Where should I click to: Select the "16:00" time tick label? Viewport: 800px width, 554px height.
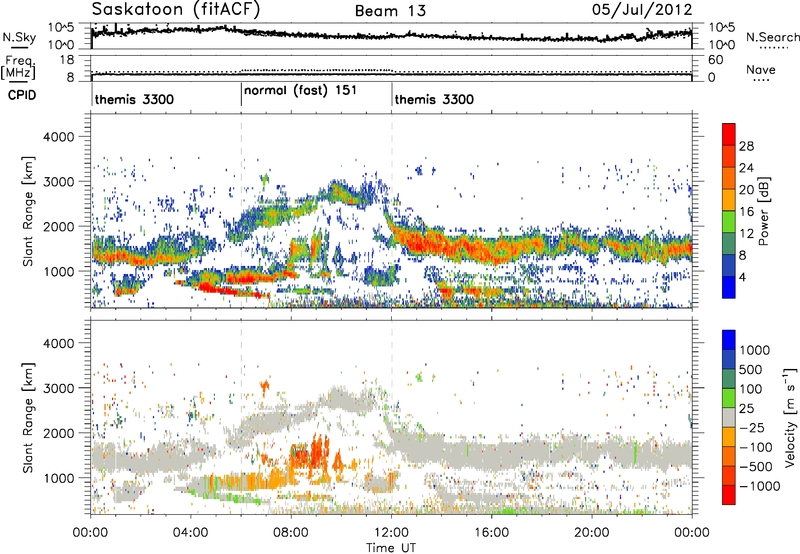coord(491,533)
